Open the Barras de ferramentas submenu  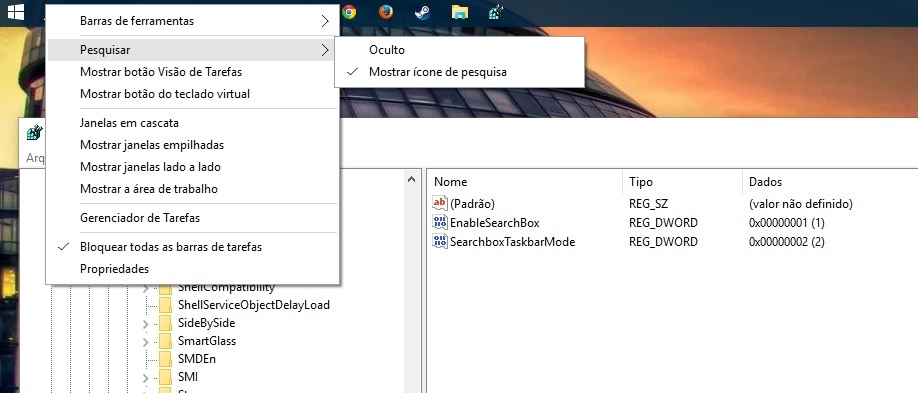pyautogui.click(x=192, y=21)
